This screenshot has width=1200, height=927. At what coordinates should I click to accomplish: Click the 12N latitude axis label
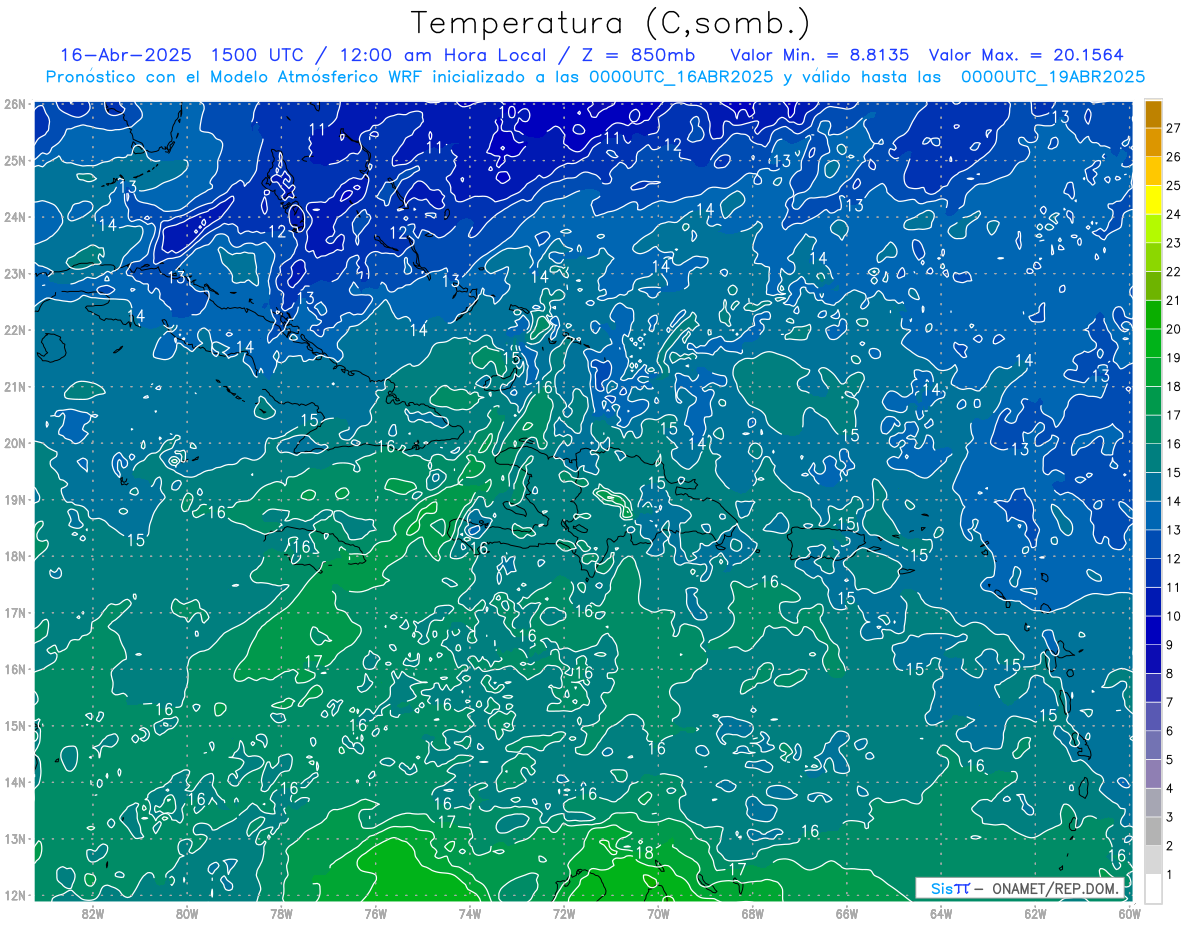[14, 894]
